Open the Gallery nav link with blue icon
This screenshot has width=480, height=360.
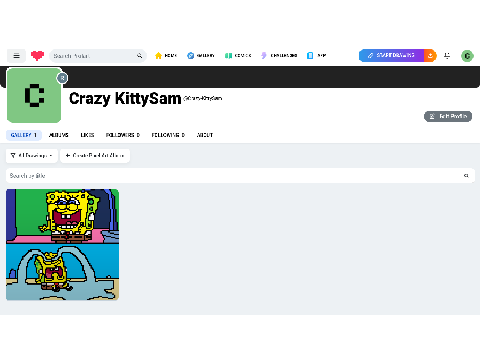(x=201, y=56)
